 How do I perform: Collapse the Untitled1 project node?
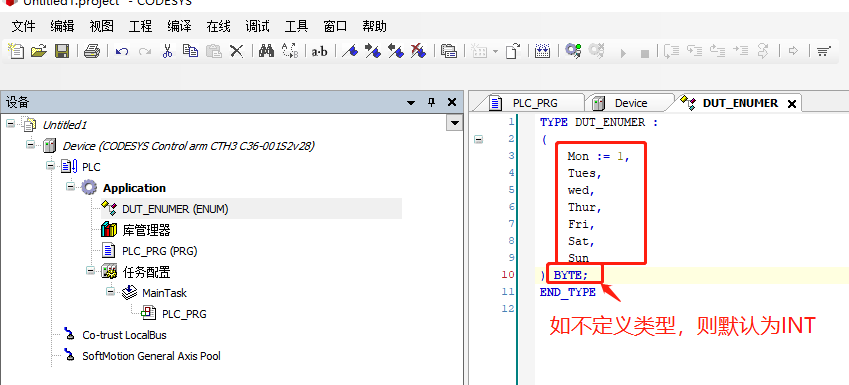coord(10,123)
